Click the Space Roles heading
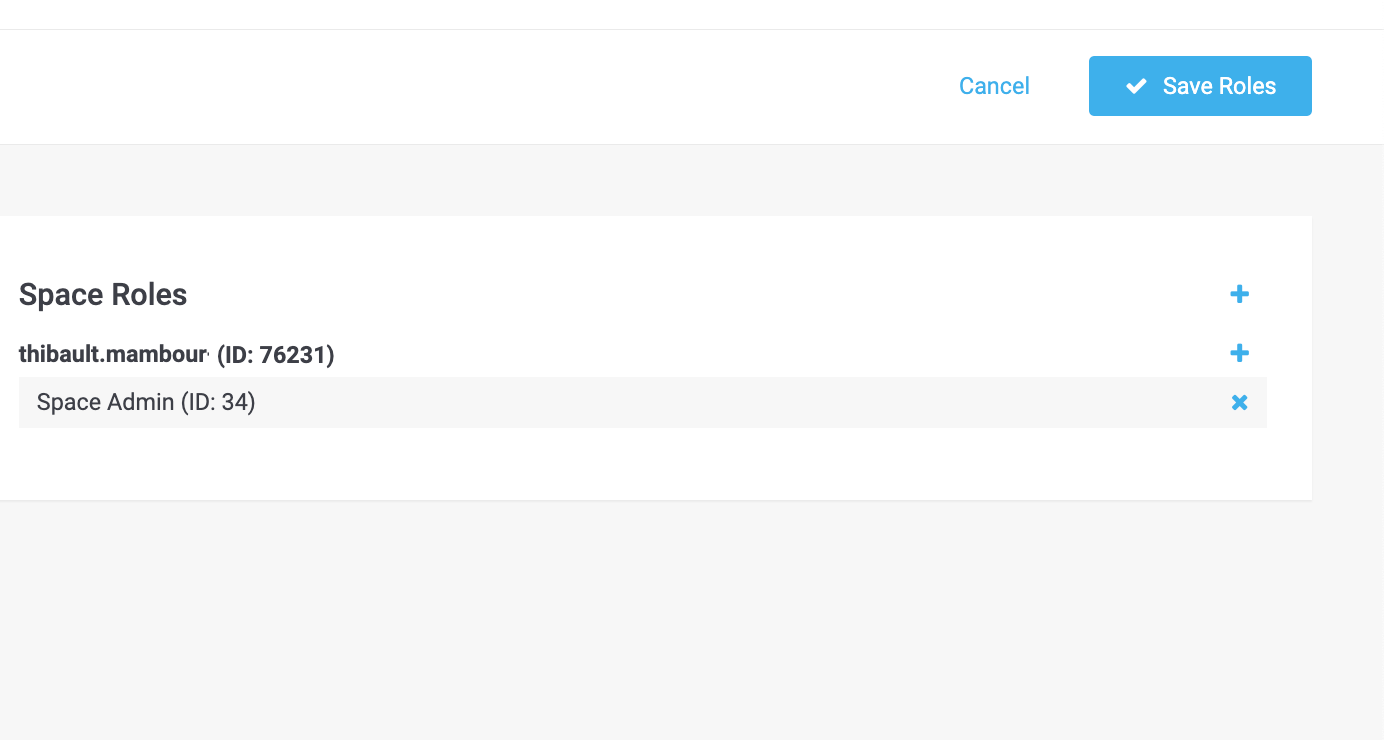1384x740 pixels. point(103,295)
